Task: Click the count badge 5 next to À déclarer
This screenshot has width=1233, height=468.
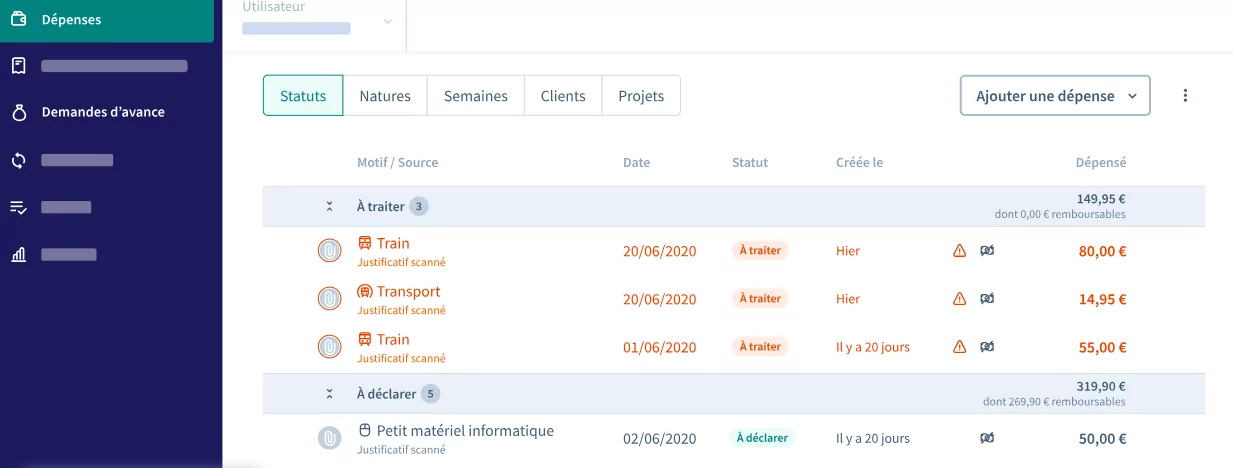Action: [430, 394]
